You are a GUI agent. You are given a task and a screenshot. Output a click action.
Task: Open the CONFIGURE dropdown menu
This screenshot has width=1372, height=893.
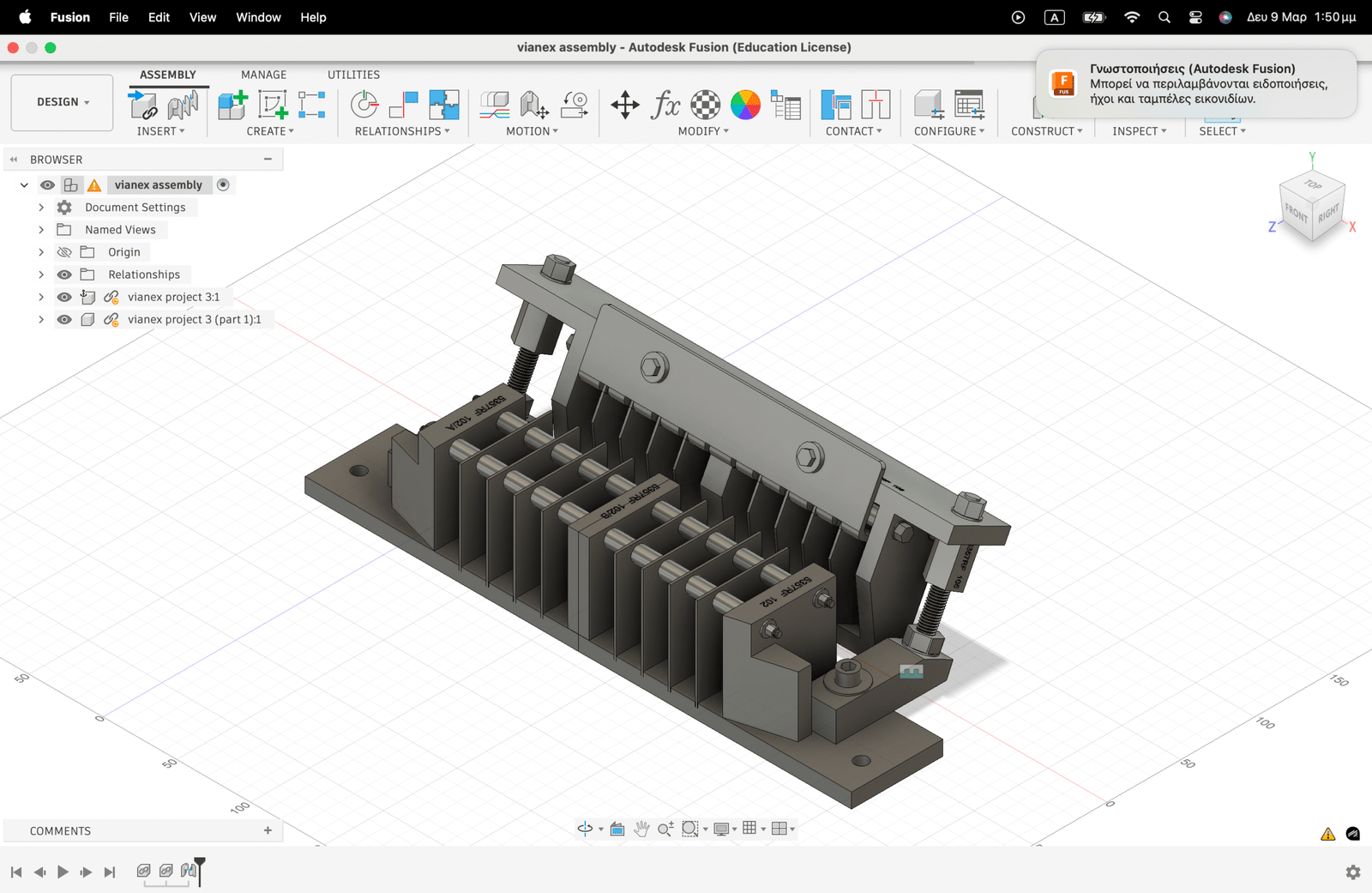[x=949, y=131]
